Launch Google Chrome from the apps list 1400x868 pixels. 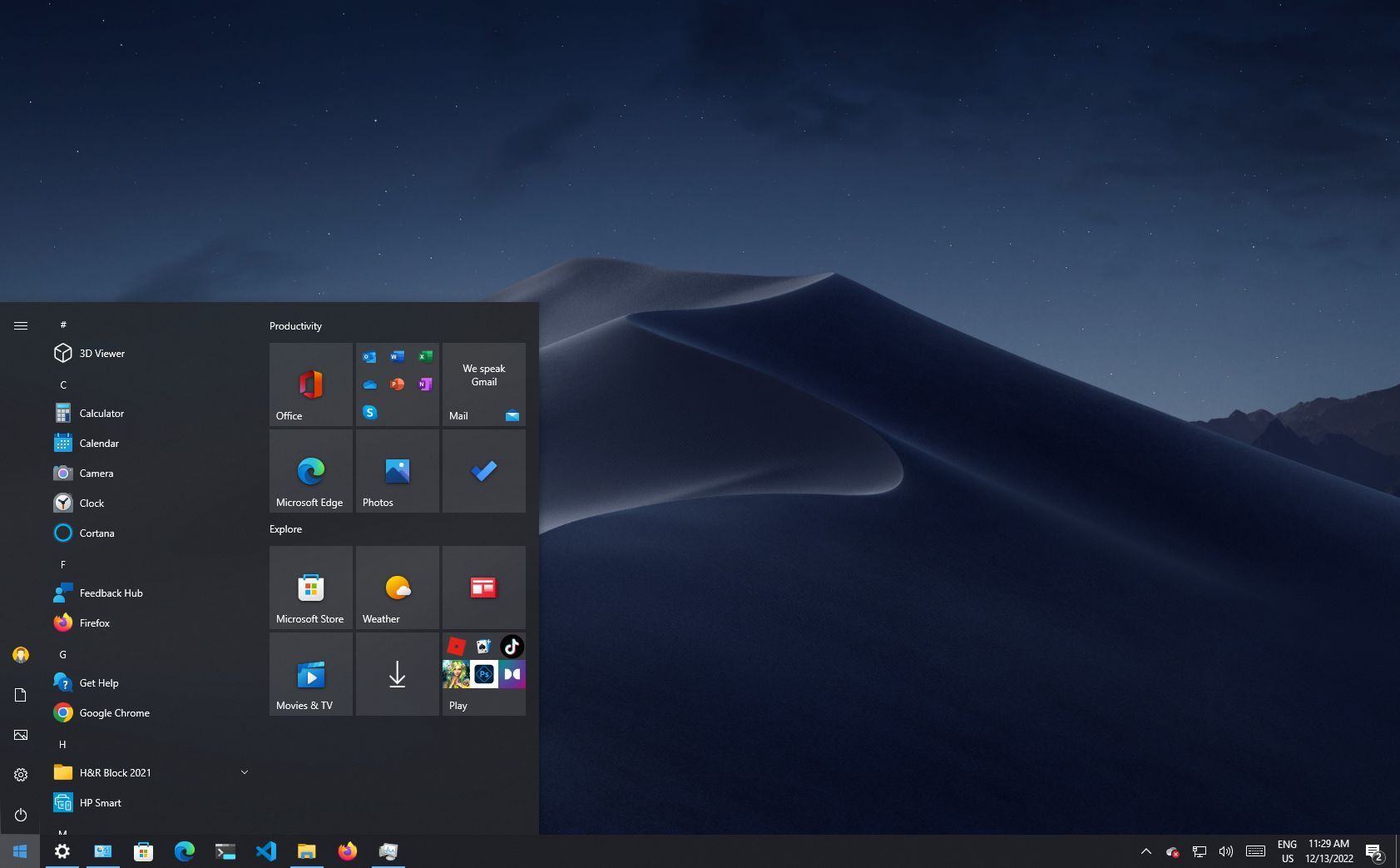point(114,712)
